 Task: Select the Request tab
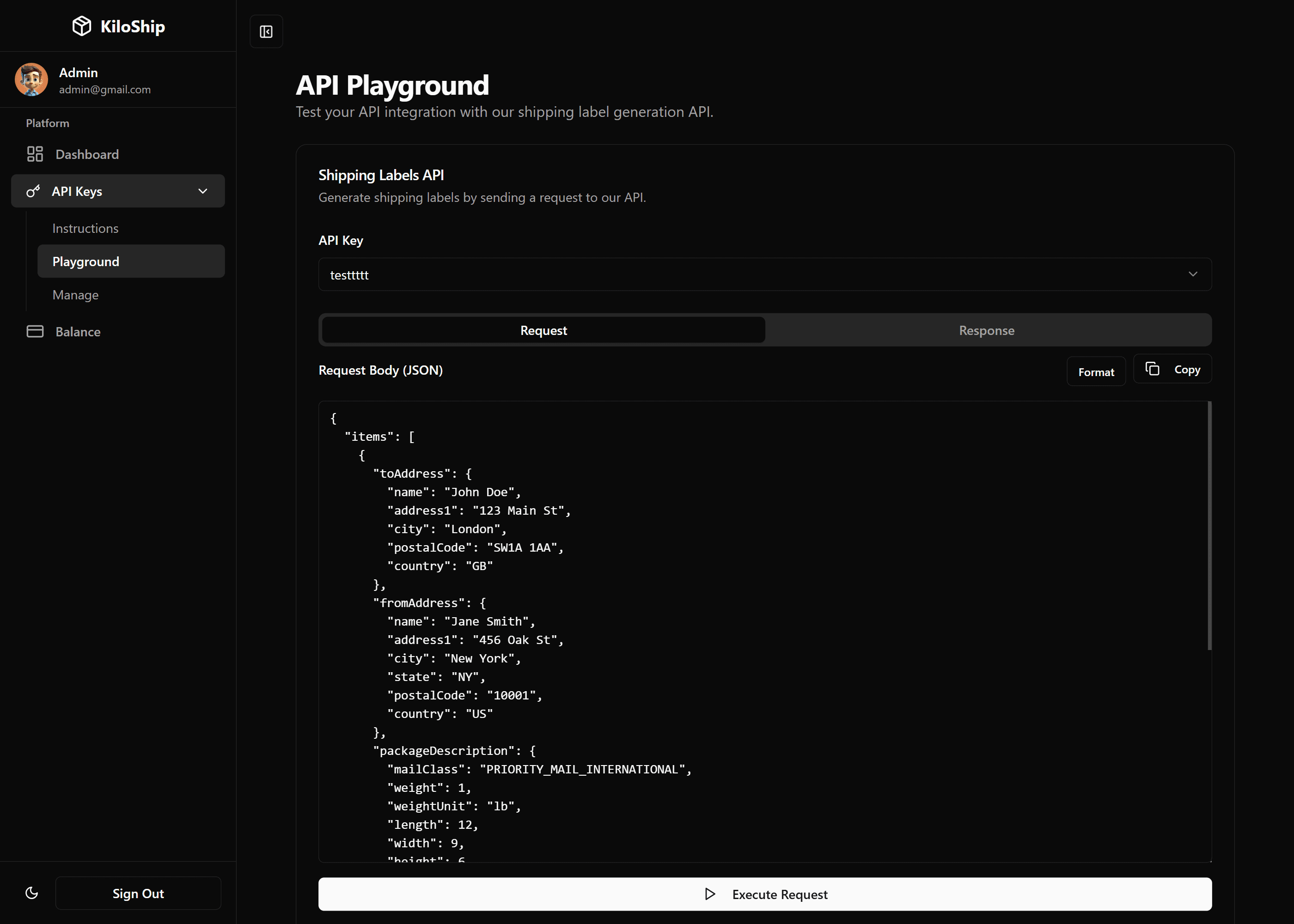point(543,331)
